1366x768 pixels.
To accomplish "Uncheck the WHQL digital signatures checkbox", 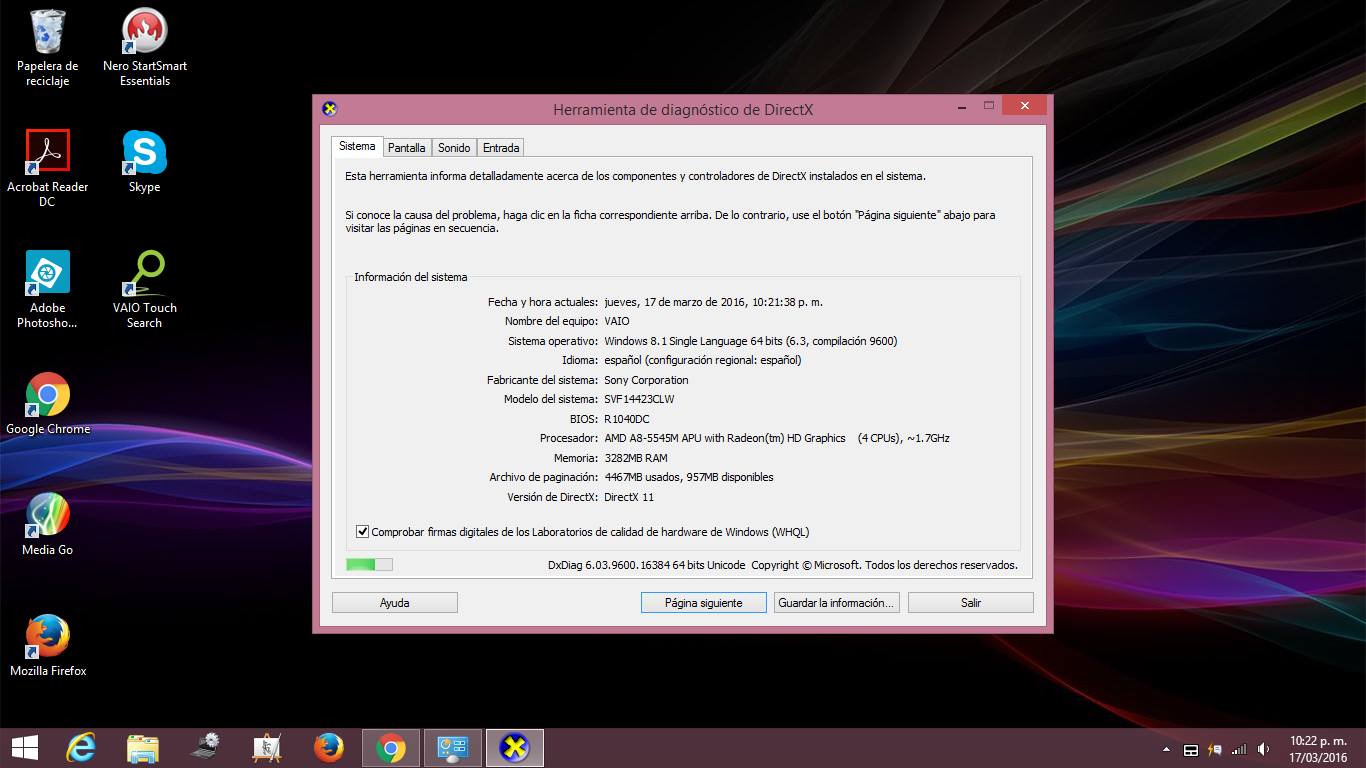I will [363, 532].
